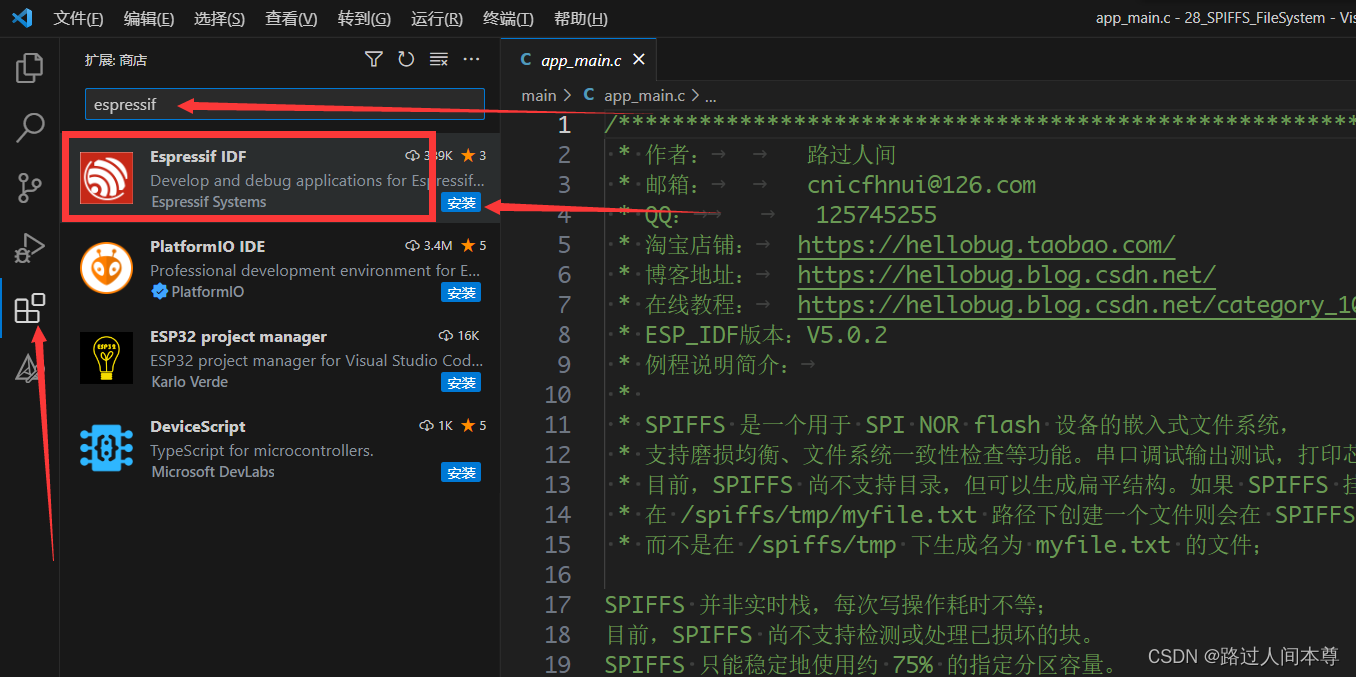The width and height of the screenshot is (1356, 677).
Task: Click the Espressif IDF extension logo
Action: click(106, 177)
